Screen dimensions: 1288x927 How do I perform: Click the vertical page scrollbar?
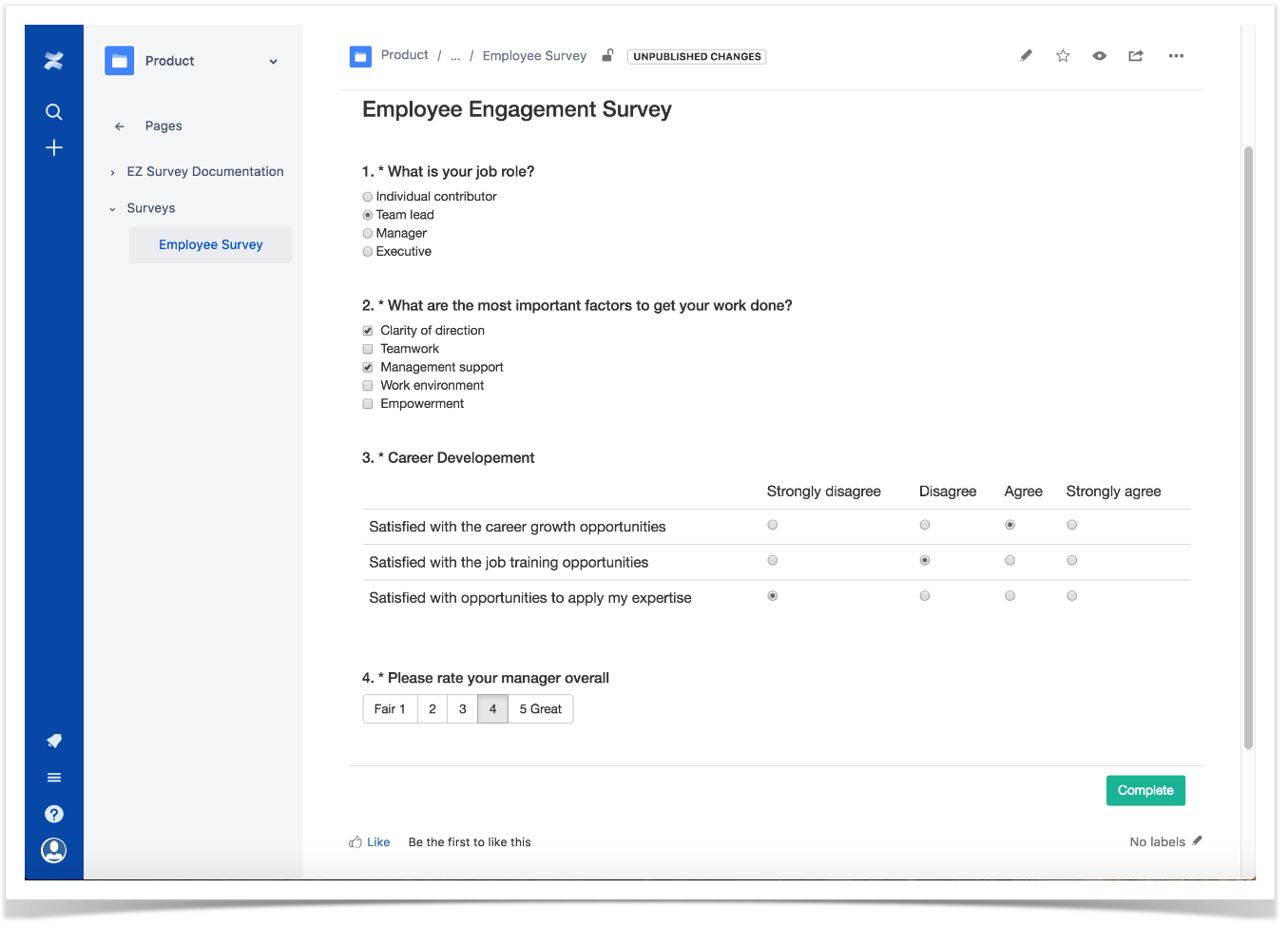tap(1248, 447)
